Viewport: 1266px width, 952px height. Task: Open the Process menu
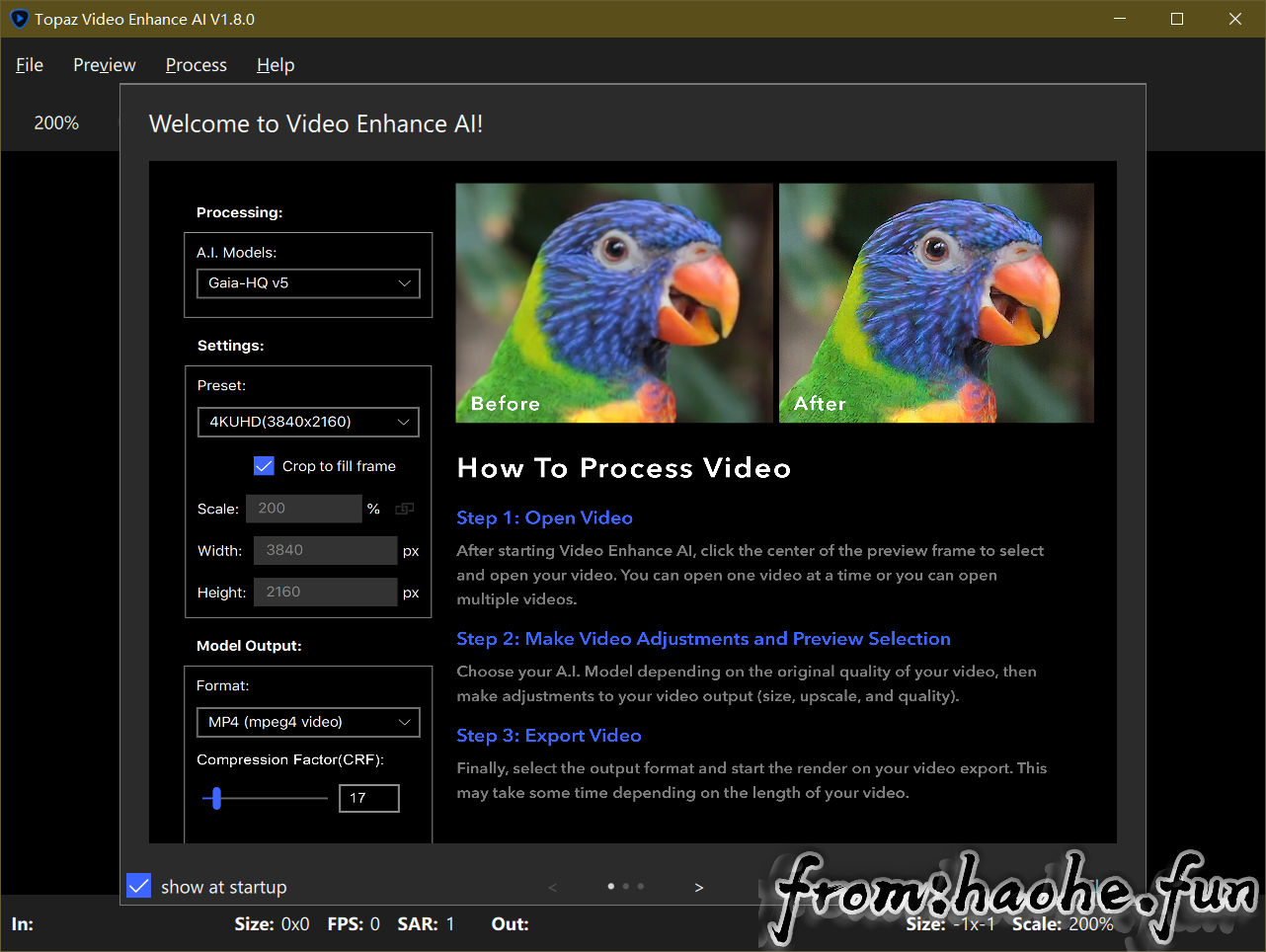pos(197,65)
